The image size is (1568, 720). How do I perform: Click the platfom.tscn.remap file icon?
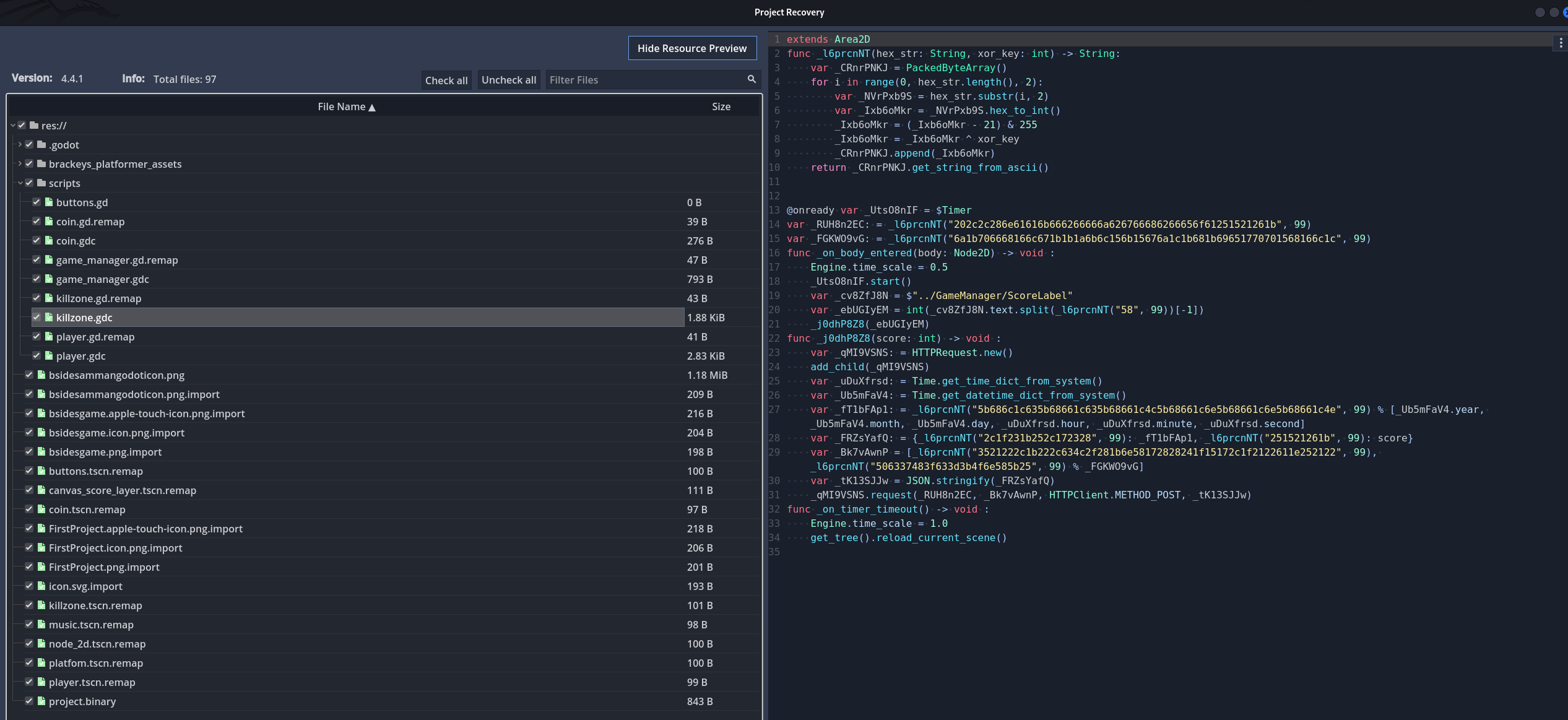pyautogui.click(x=41, y=662)
